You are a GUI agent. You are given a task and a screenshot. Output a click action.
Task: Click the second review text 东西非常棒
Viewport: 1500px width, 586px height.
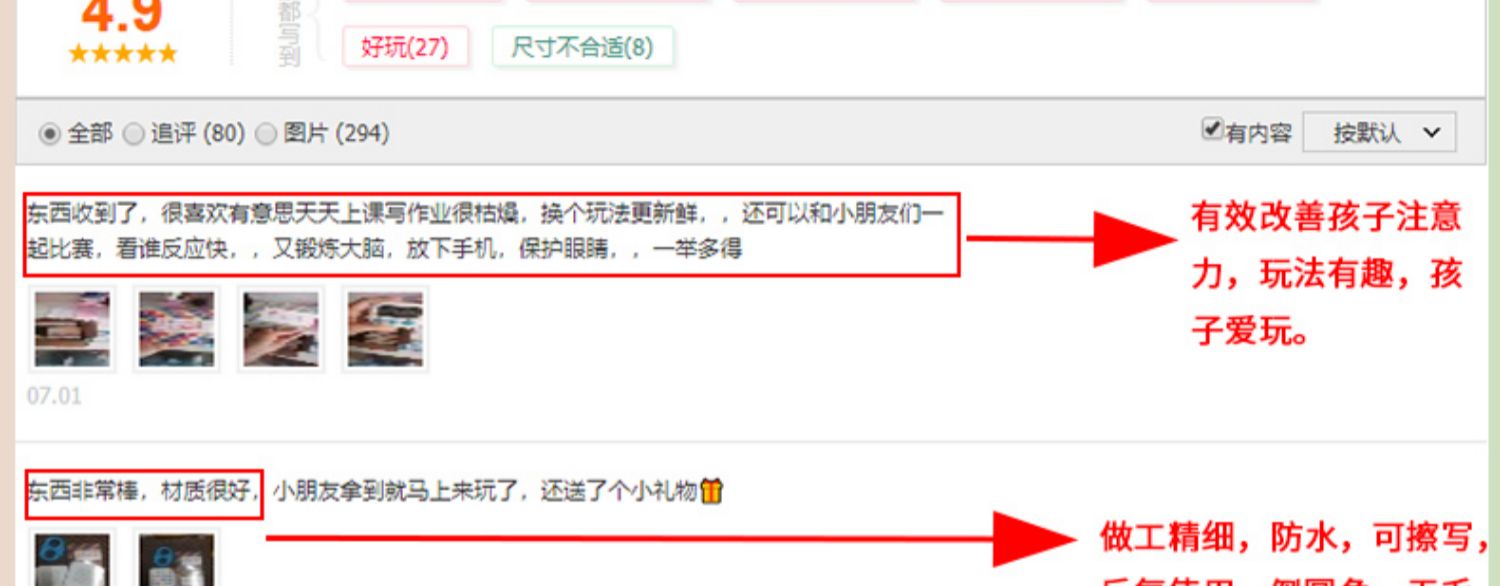tap(143, 491)
